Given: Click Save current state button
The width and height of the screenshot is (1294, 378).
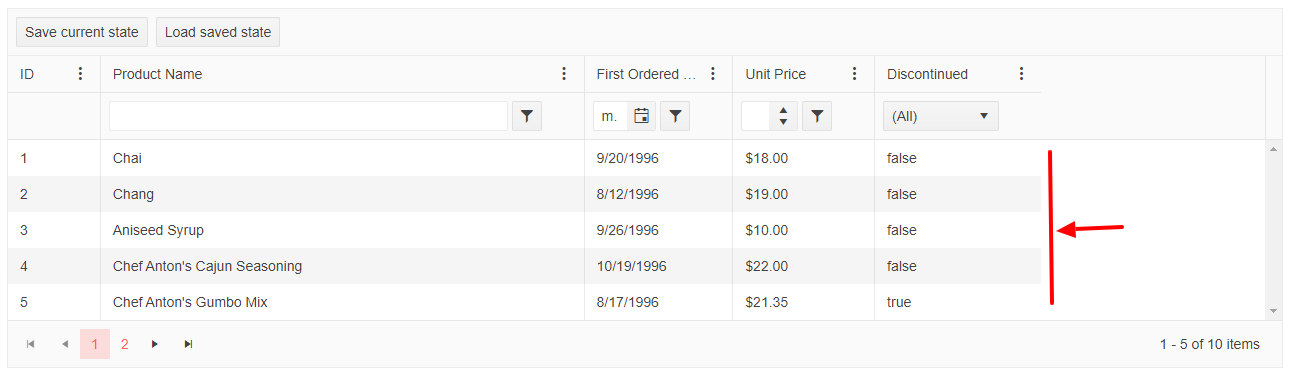Looking at the screenshot, I should pyautogui.click(x=82, y=32).
